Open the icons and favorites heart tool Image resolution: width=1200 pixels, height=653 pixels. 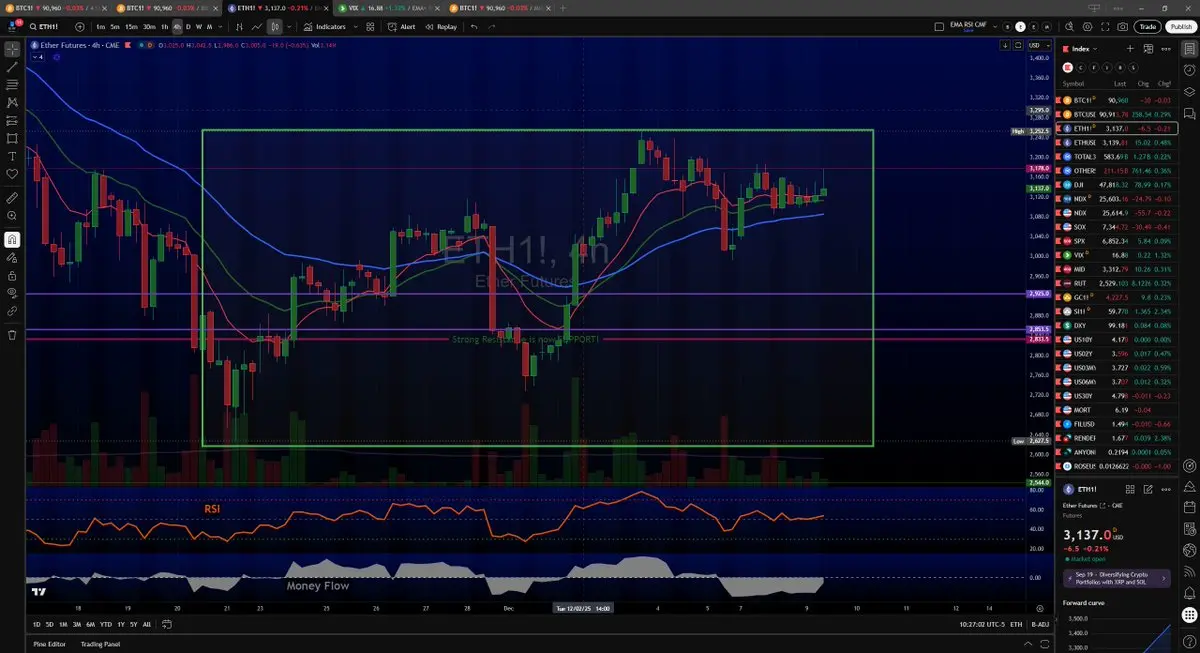pos(12,174)
